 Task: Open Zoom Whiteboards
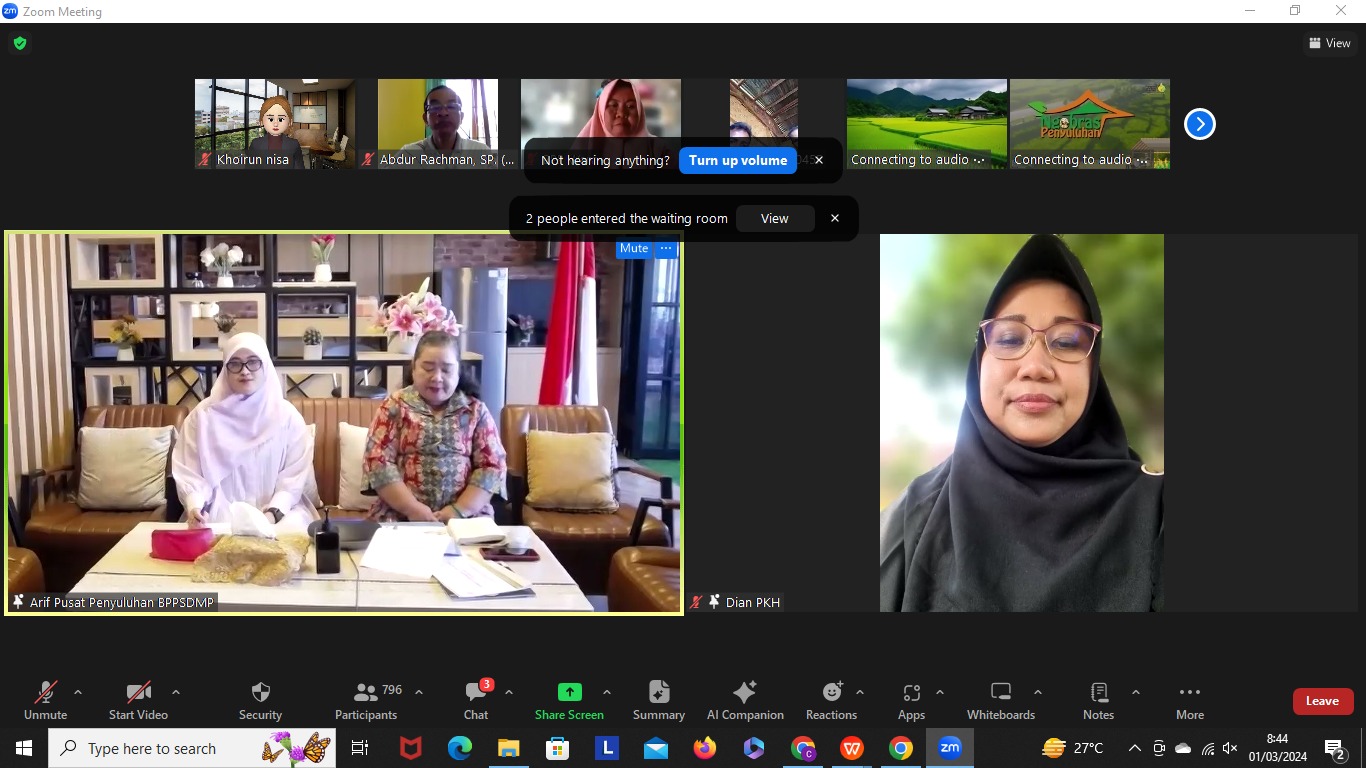(x=1000, y=692)
